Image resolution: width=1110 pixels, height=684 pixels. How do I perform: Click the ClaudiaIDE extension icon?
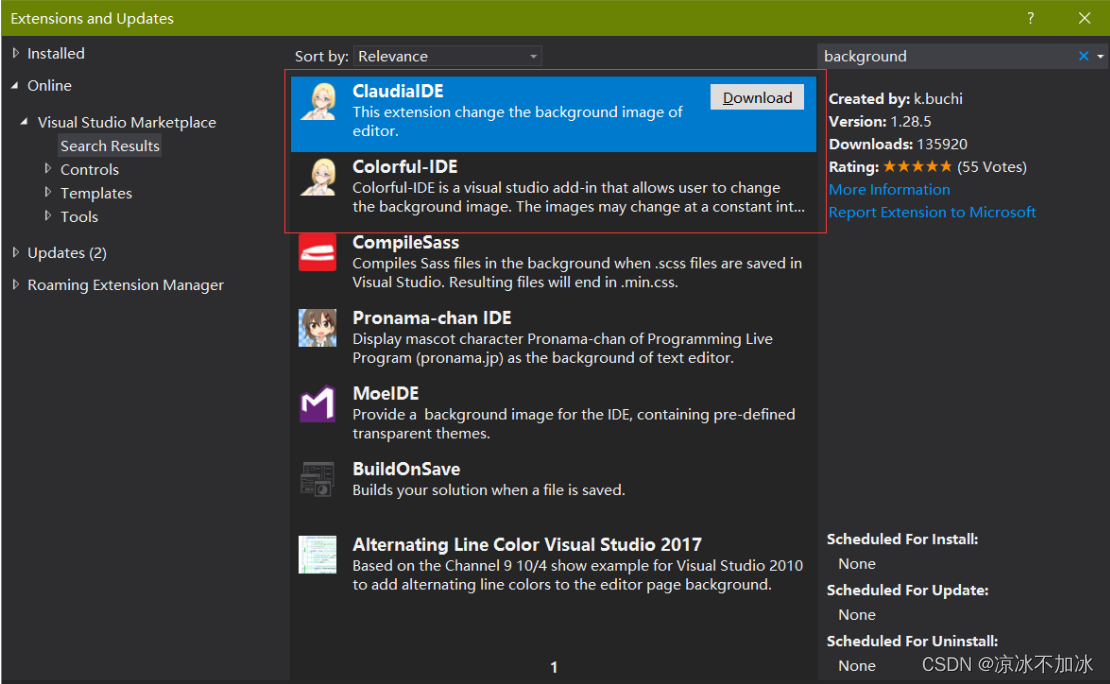(318, 101)
